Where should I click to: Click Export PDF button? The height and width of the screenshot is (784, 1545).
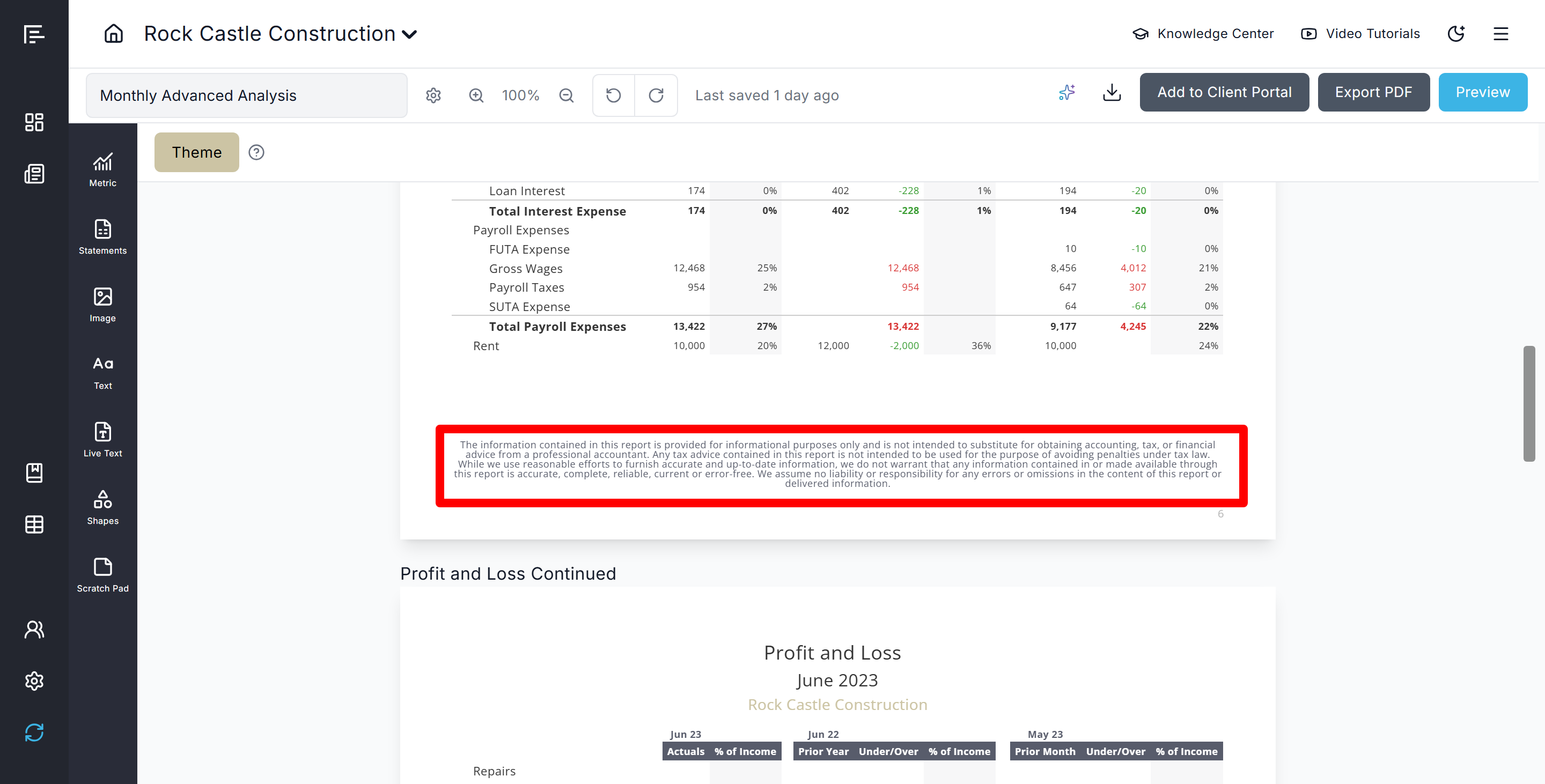(x=1373, y=92)
